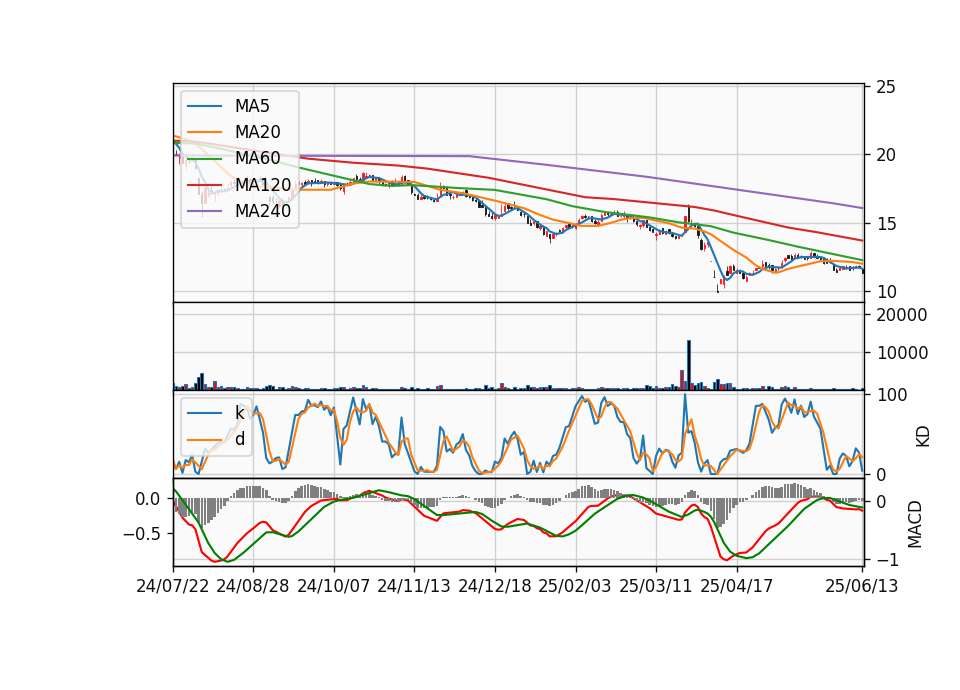The image size is (960, 690).
Task: Click the orange MA20 legend line swatch
Action: [x=204, y=132]
